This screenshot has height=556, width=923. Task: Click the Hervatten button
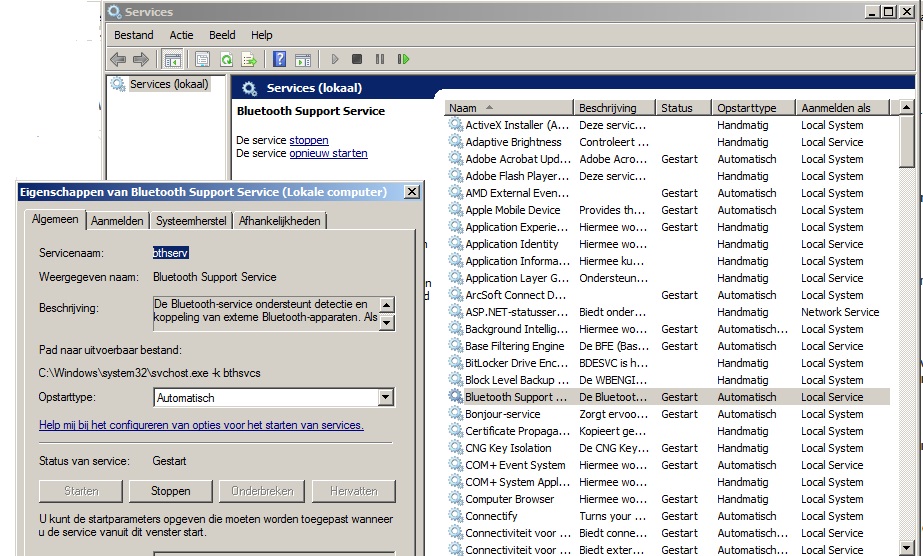pyautogui.click(x=354, y=491)
